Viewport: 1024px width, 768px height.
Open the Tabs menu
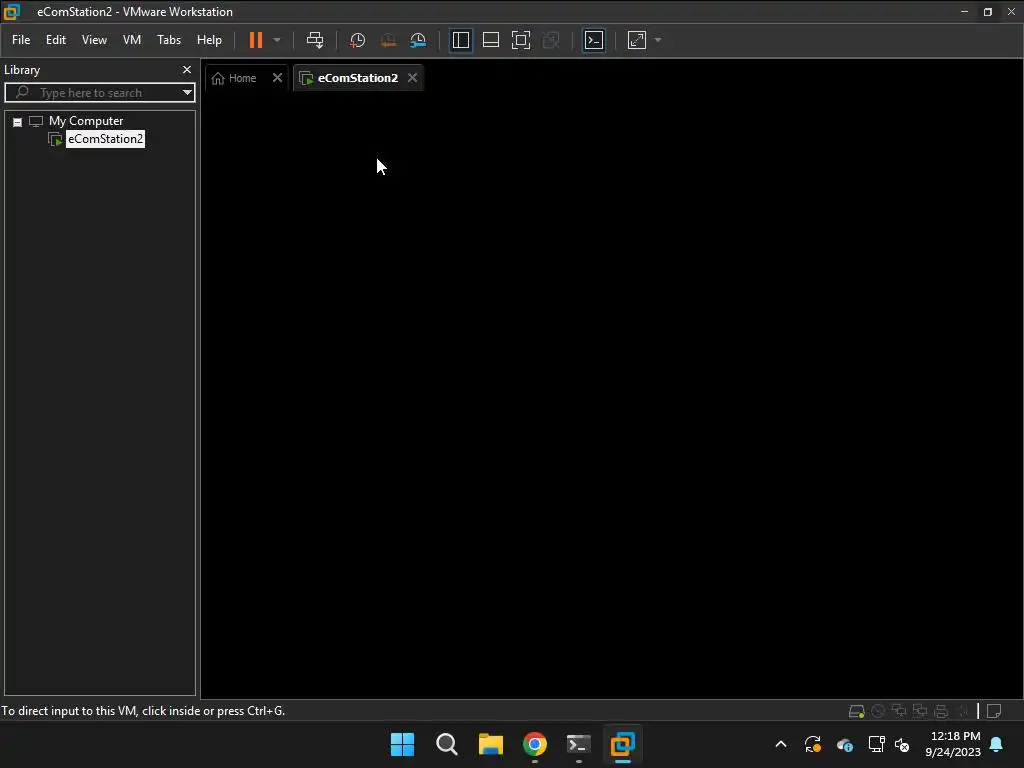point(168,40)
